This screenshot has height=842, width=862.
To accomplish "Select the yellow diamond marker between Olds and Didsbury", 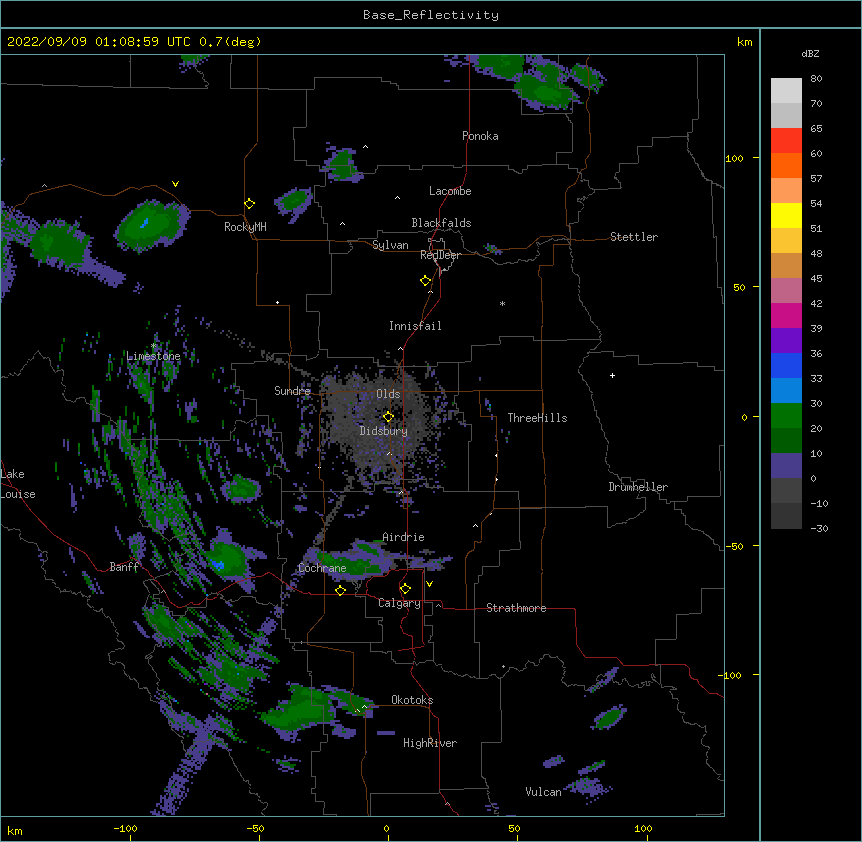I will [389, 417].
